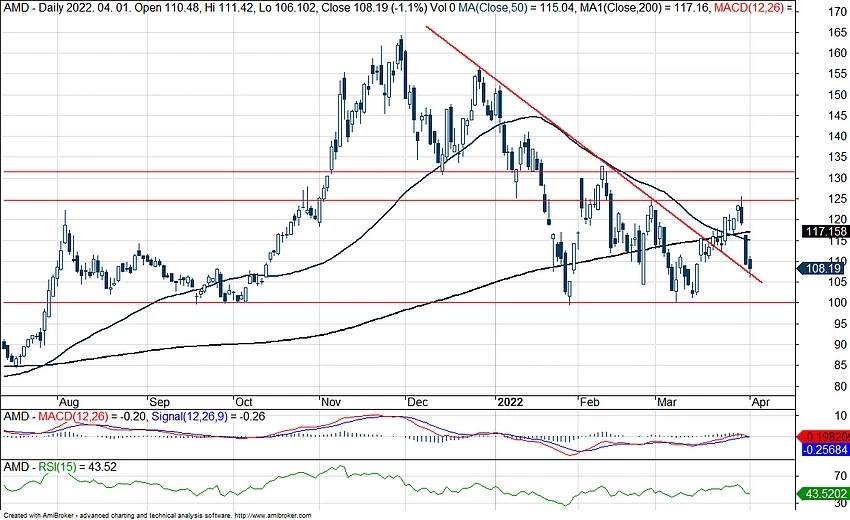This screenshot has width=850, height=520.
Task: Click the 165 price axis label
Action: click(837, 33)
